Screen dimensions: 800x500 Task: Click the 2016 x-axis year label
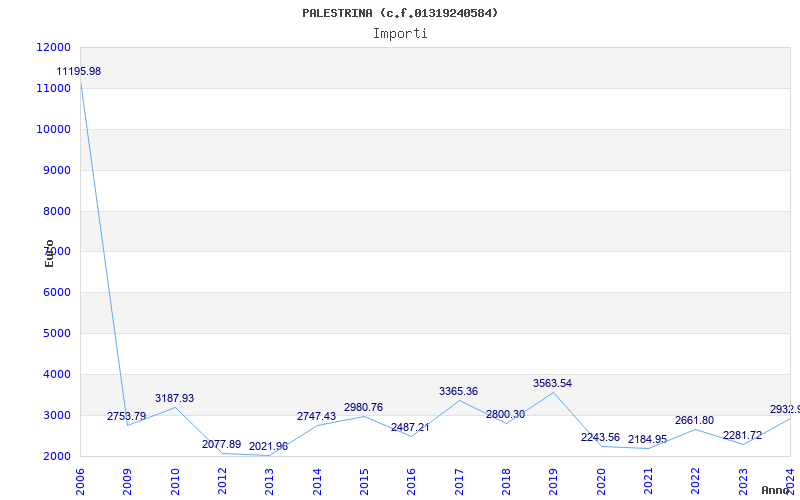pos(411,482)
